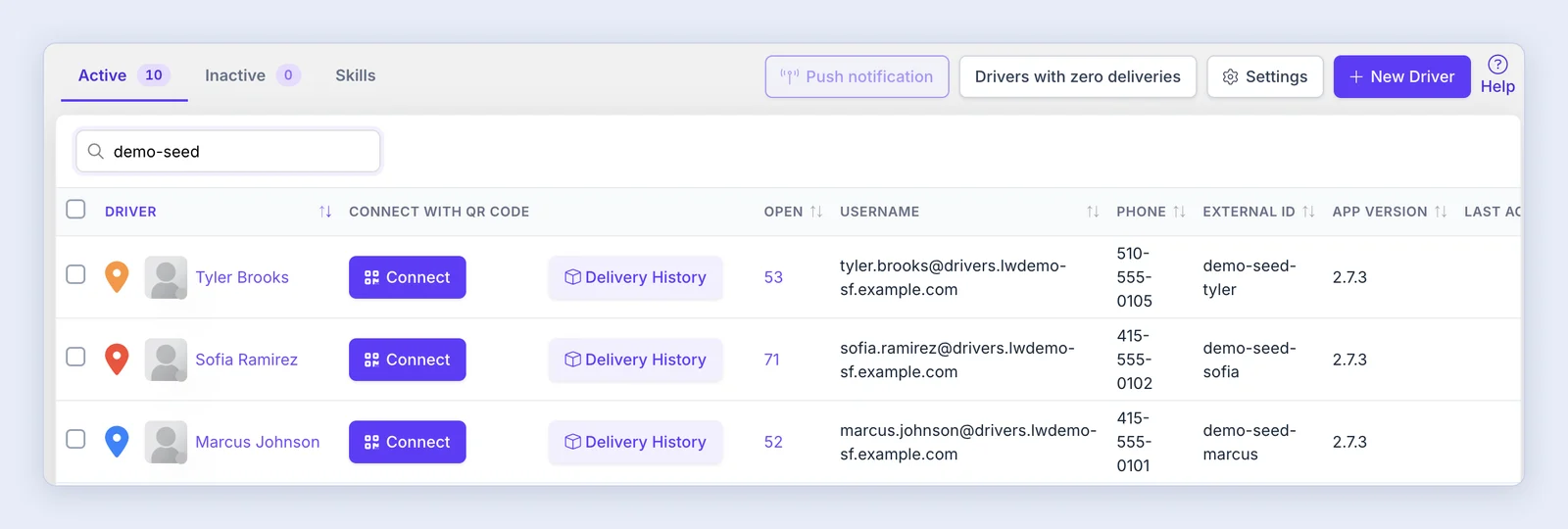Image resolution: width=1568 pixels, height=529 pixels.
Task: Sort by Phone column arrows
Action: click(x=1179, y=212)
